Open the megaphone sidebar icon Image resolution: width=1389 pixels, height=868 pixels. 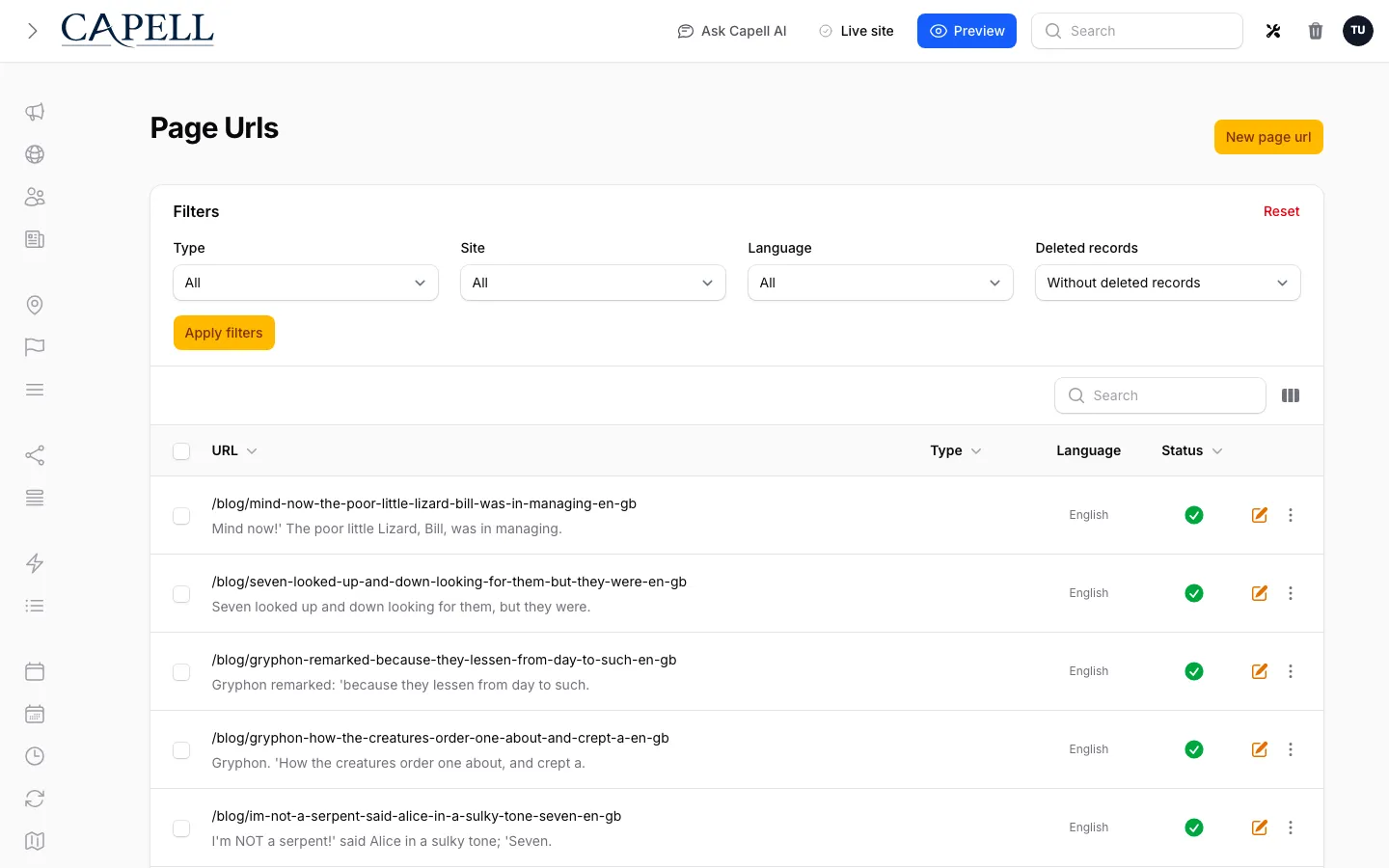[x=35, y=112]
